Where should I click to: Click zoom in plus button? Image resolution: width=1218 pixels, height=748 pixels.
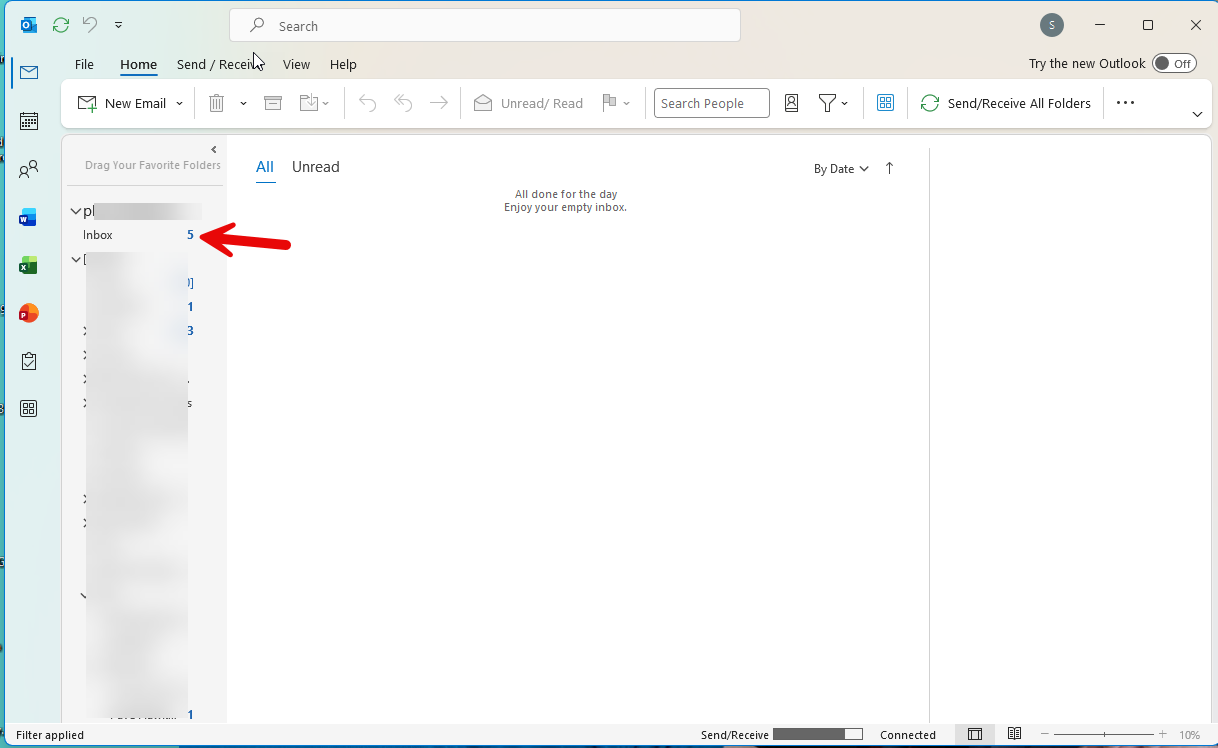pyautogui.click(x=1163, y=735)
